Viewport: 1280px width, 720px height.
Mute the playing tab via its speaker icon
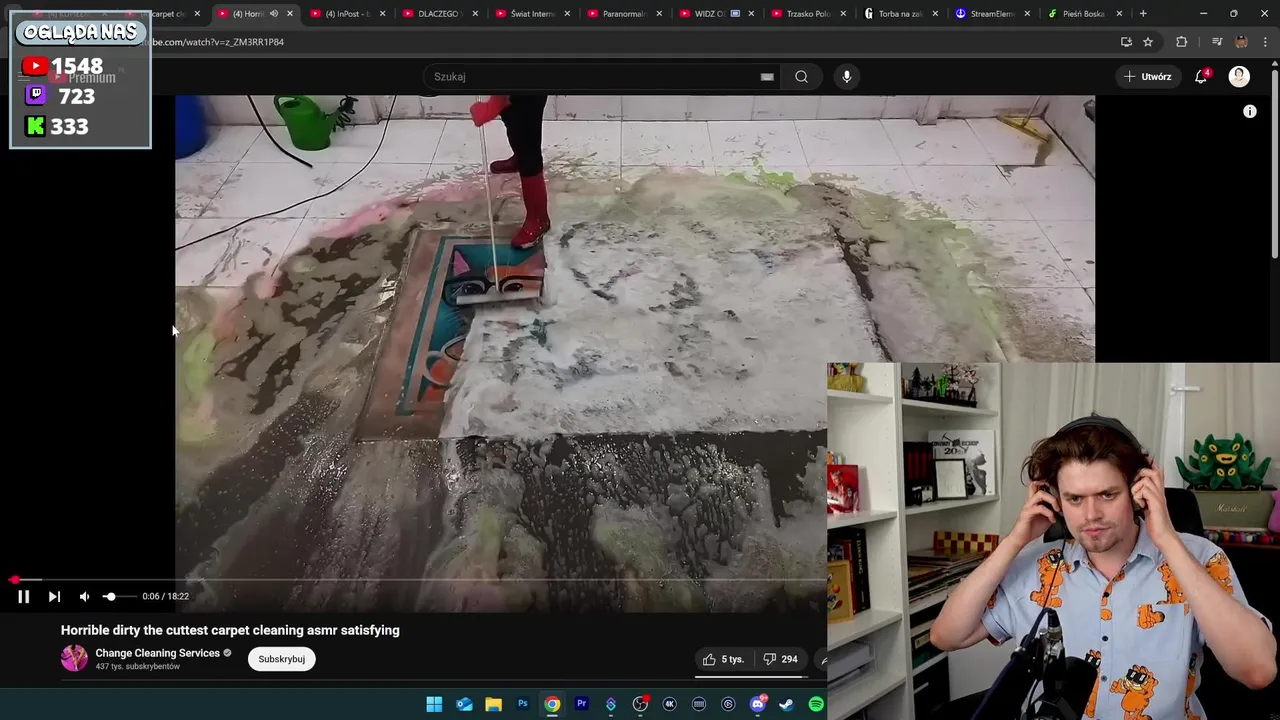click(273, 14)
